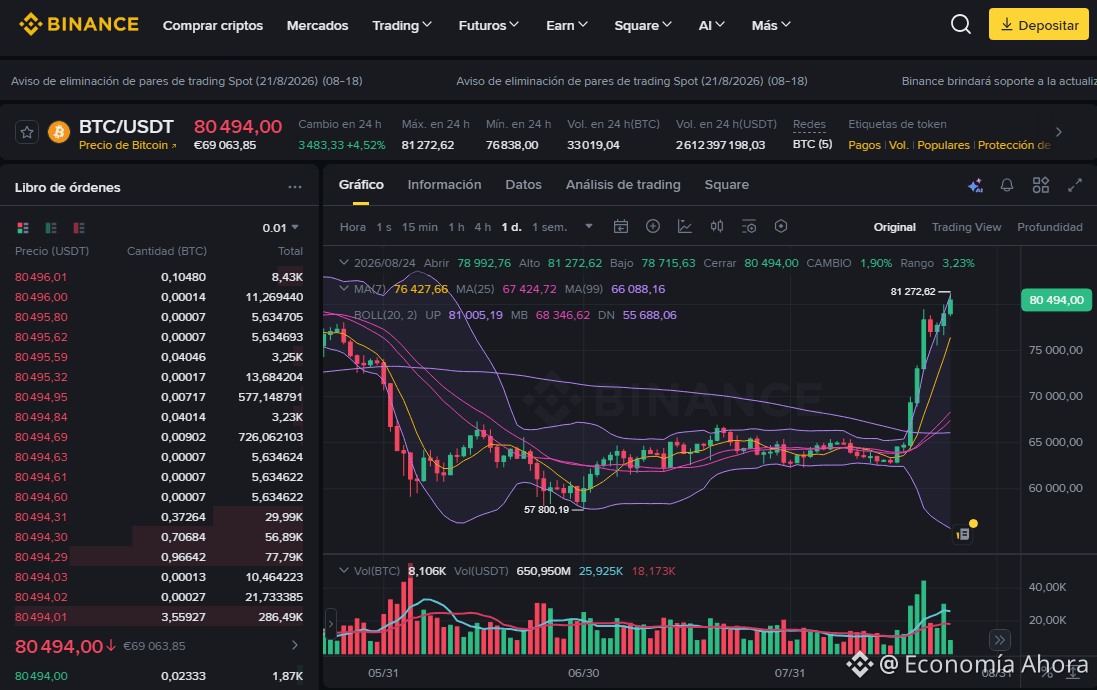This screenshot has width=1097, height=690.
Task: Expand token tags with right arrow
Action: click(1059, 132)
